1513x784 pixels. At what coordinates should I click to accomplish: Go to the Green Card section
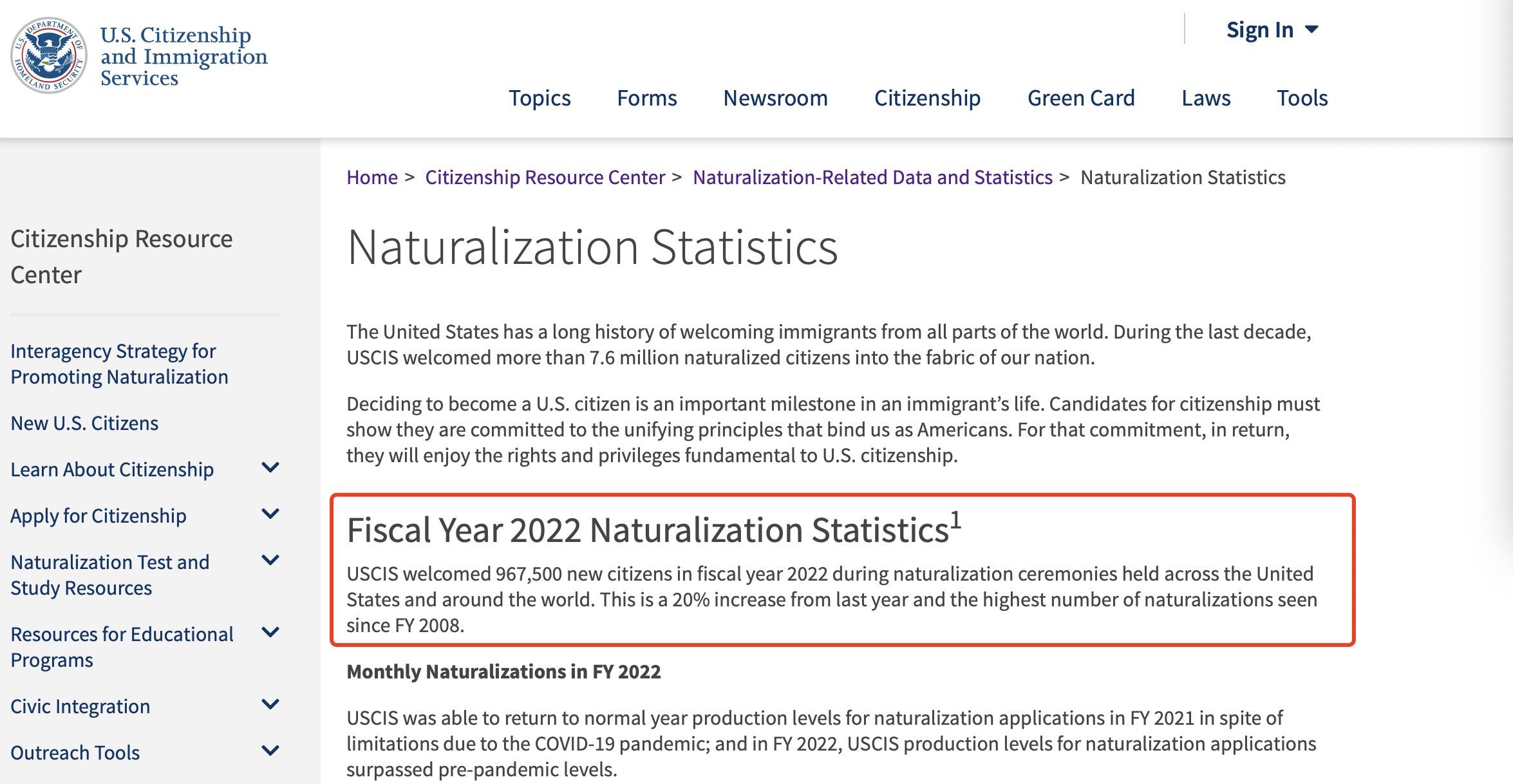(1080, 98)
